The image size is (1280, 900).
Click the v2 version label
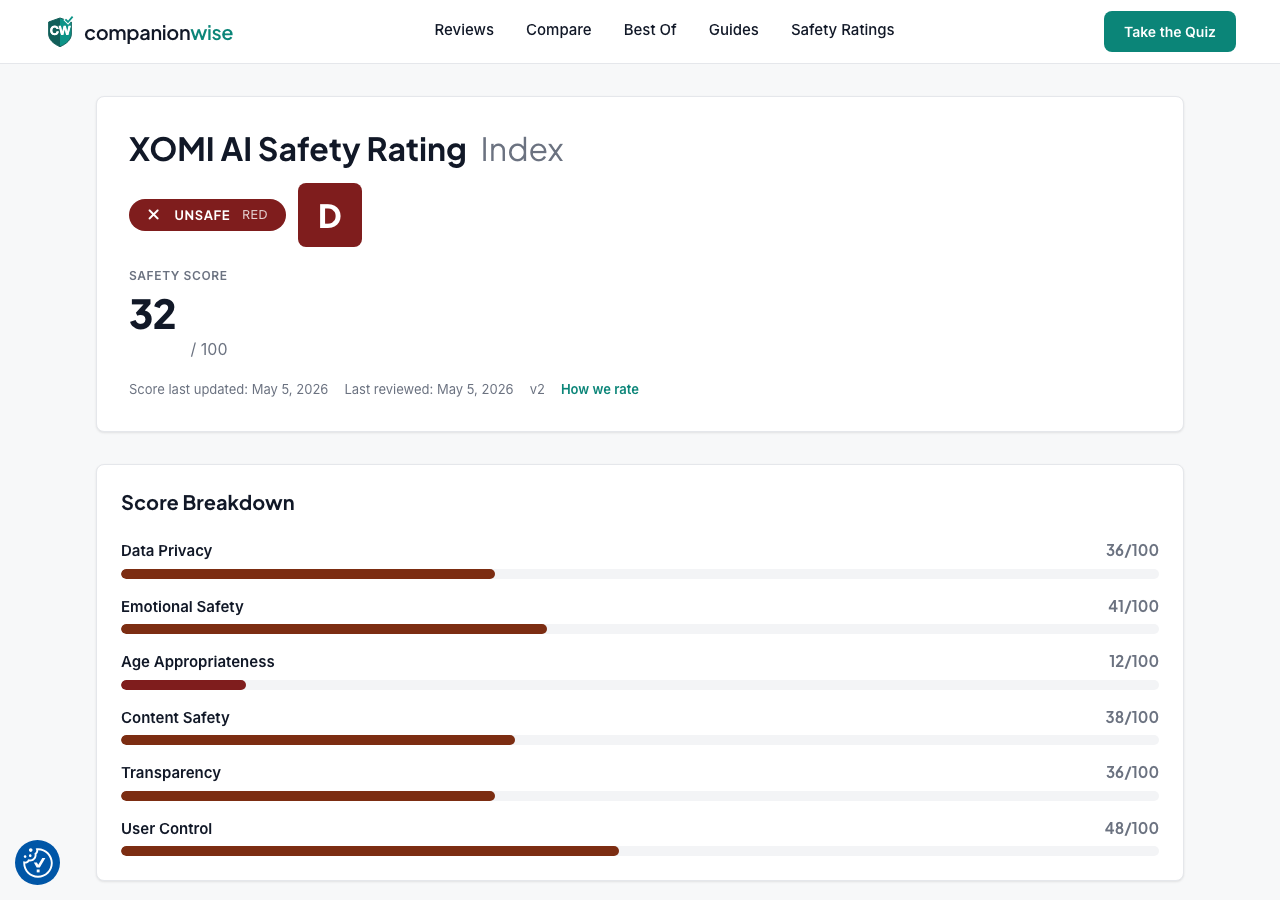click(x=537, y=390)
